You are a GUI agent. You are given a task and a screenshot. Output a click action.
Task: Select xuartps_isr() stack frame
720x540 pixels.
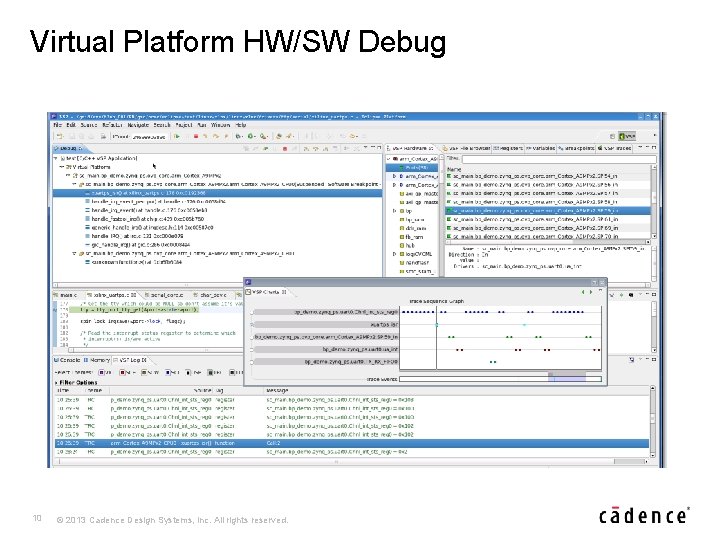point(218,193)
